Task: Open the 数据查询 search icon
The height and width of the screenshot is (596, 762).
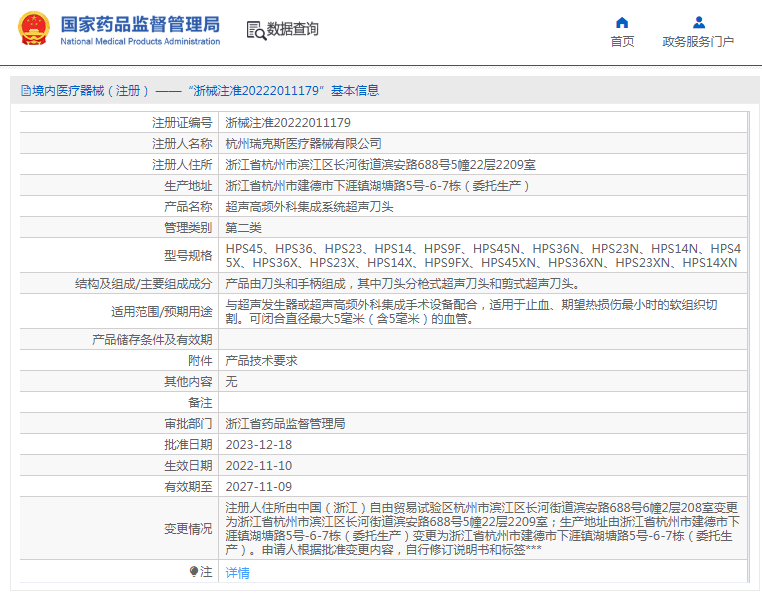Action: point(256,30)
